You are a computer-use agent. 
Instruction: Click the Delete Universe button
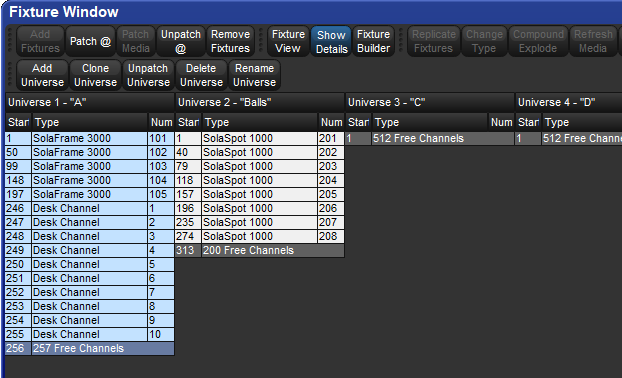[x=202, y=75]
